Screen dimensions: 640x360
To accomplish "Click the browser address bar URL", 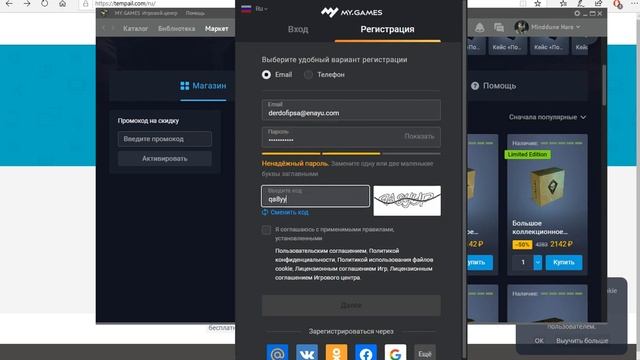I will click(125, 4).
